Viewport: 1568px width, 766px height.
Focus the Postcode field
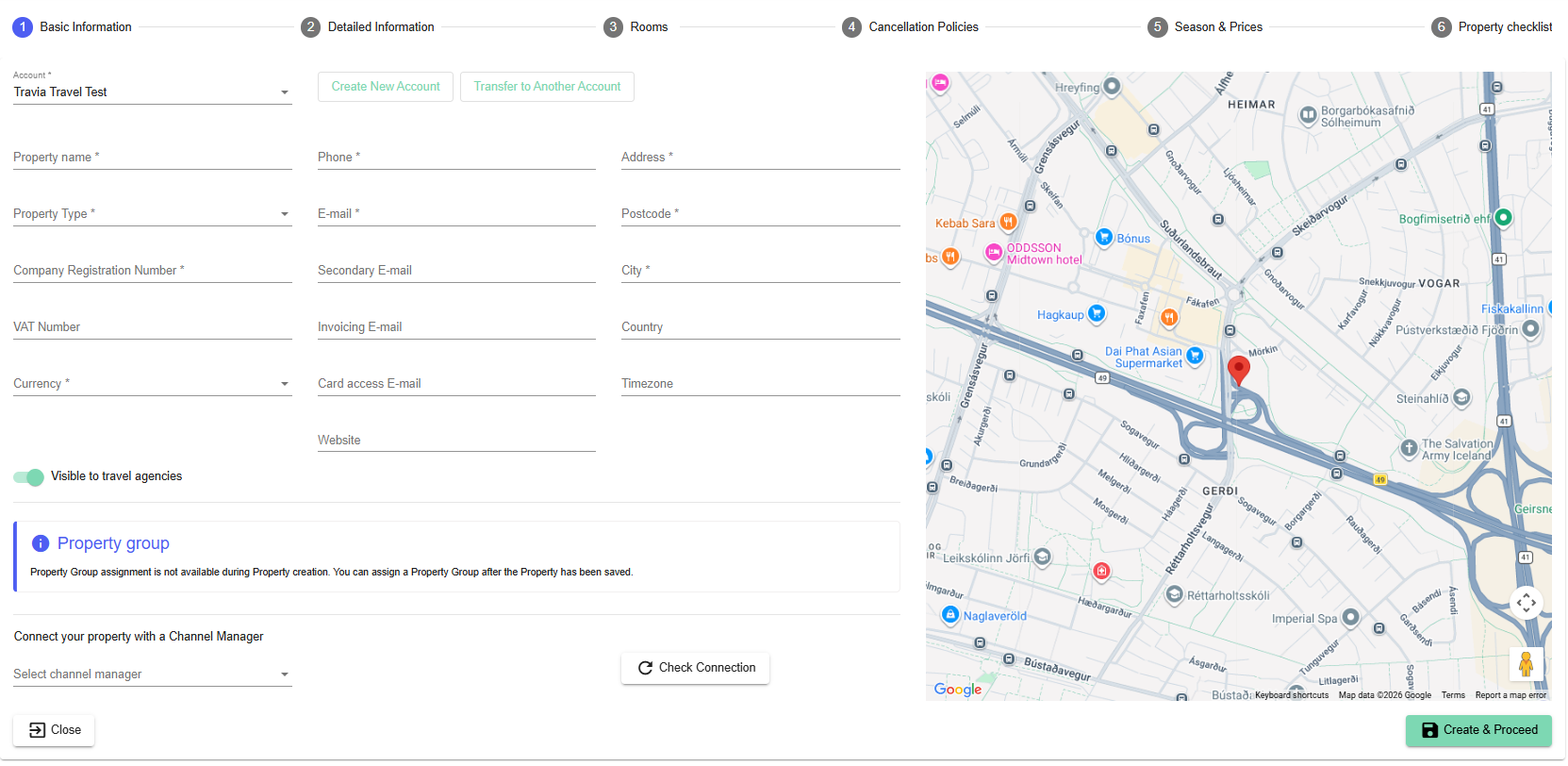click(761, 214)
